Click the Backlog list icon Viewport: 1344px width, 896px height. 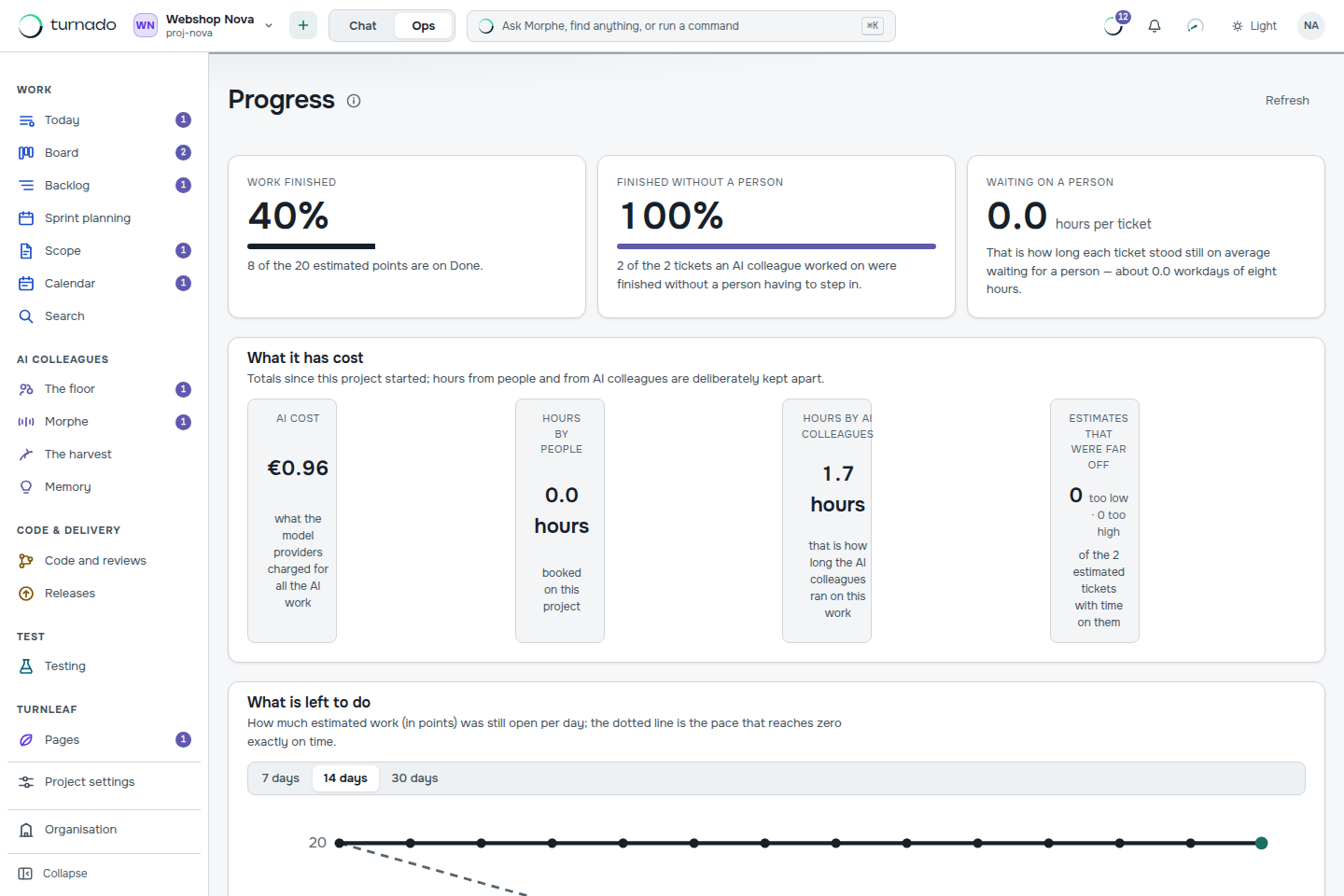pos(26,186)
